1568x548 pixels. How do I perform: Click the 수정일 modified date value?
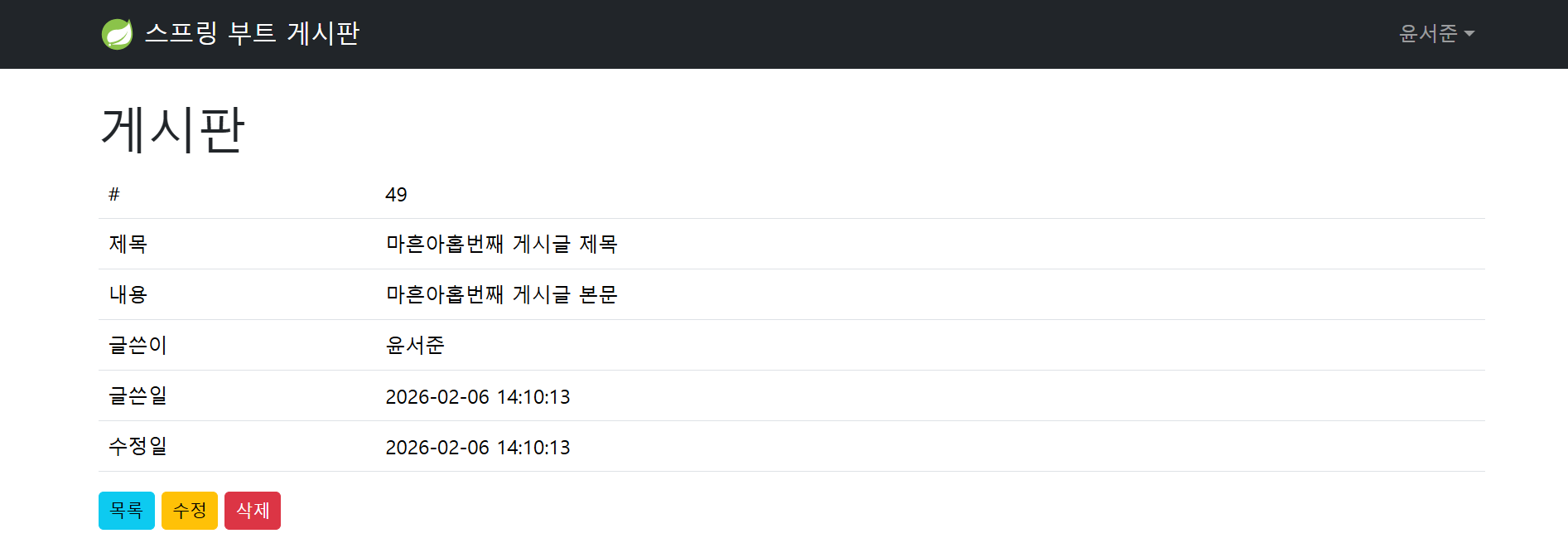tap(478, 448)
